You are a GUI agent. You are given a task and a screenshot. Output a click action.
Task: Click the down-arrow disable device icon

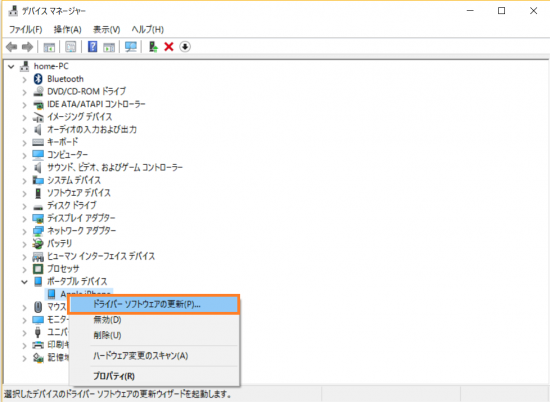click(x=185, y=47)
